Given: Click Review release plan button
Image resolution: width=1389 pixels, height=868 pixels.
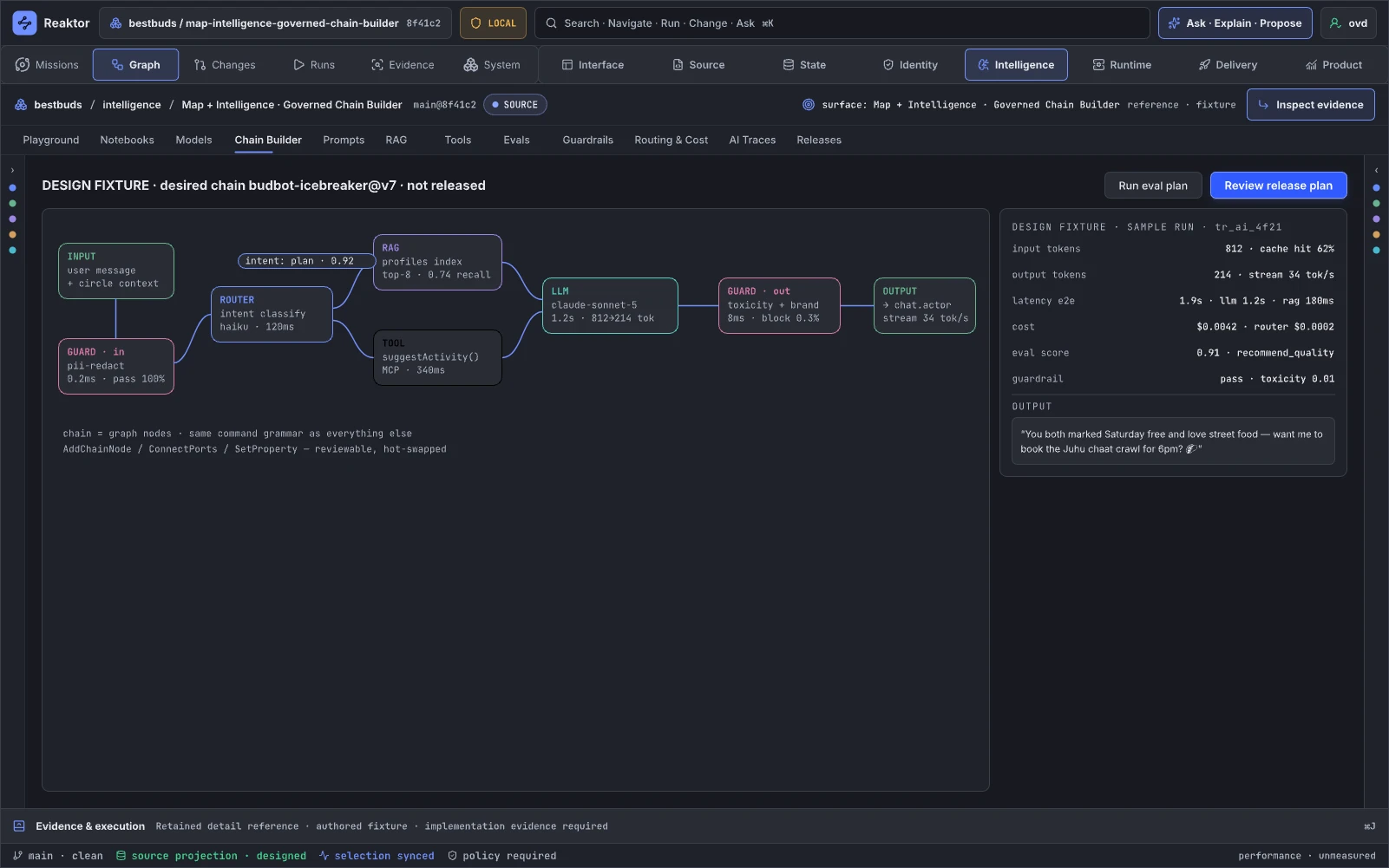Looking at the screenshot, I should [1278, 186].
